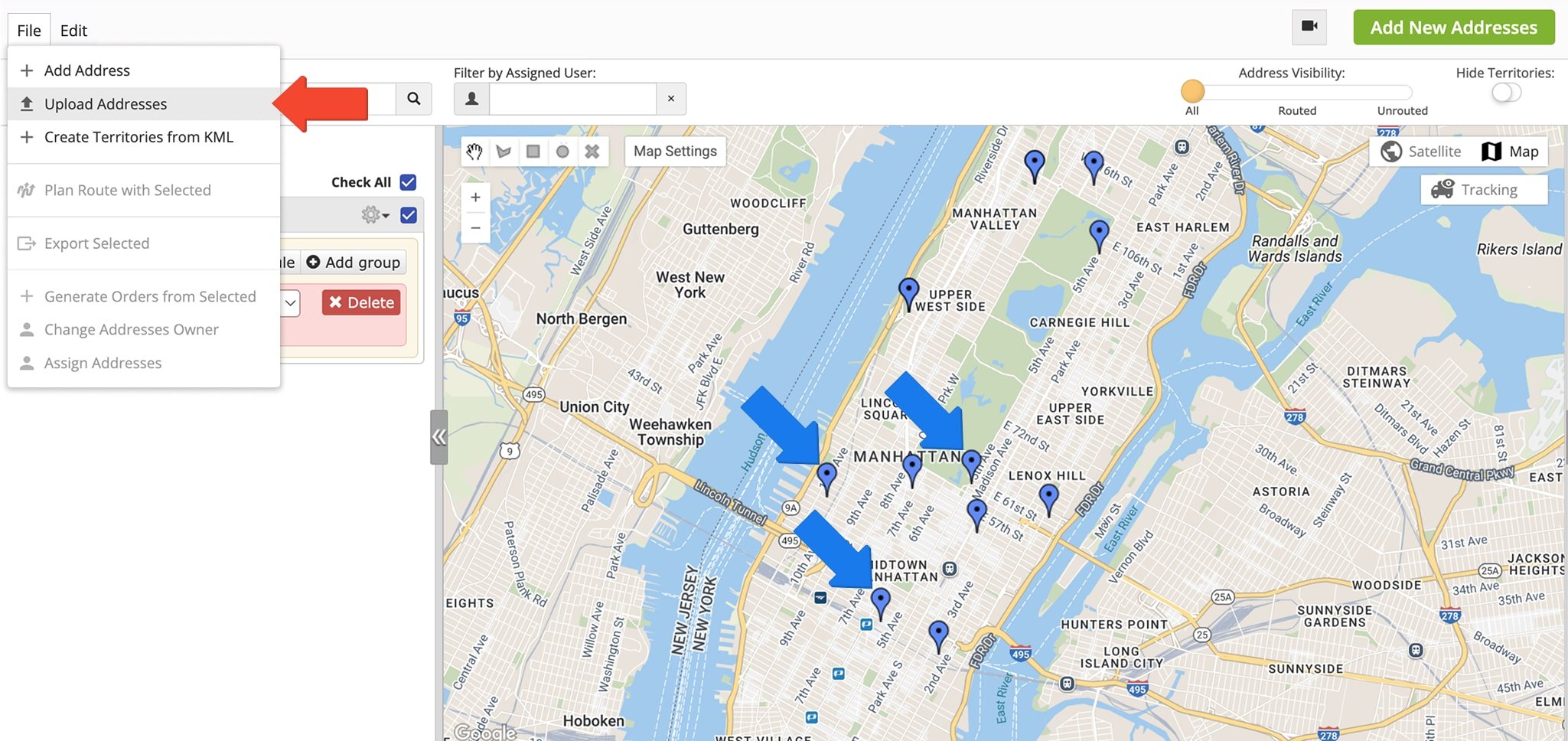Select the circle drawing tool
1568x741 pixels.
coord(562,152)
